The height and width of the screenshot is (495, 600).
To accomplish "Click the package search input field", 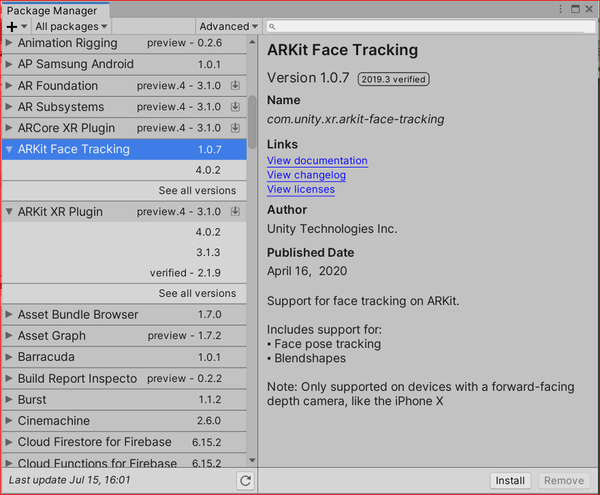I will pyautogui.click(x=431, y=26).
